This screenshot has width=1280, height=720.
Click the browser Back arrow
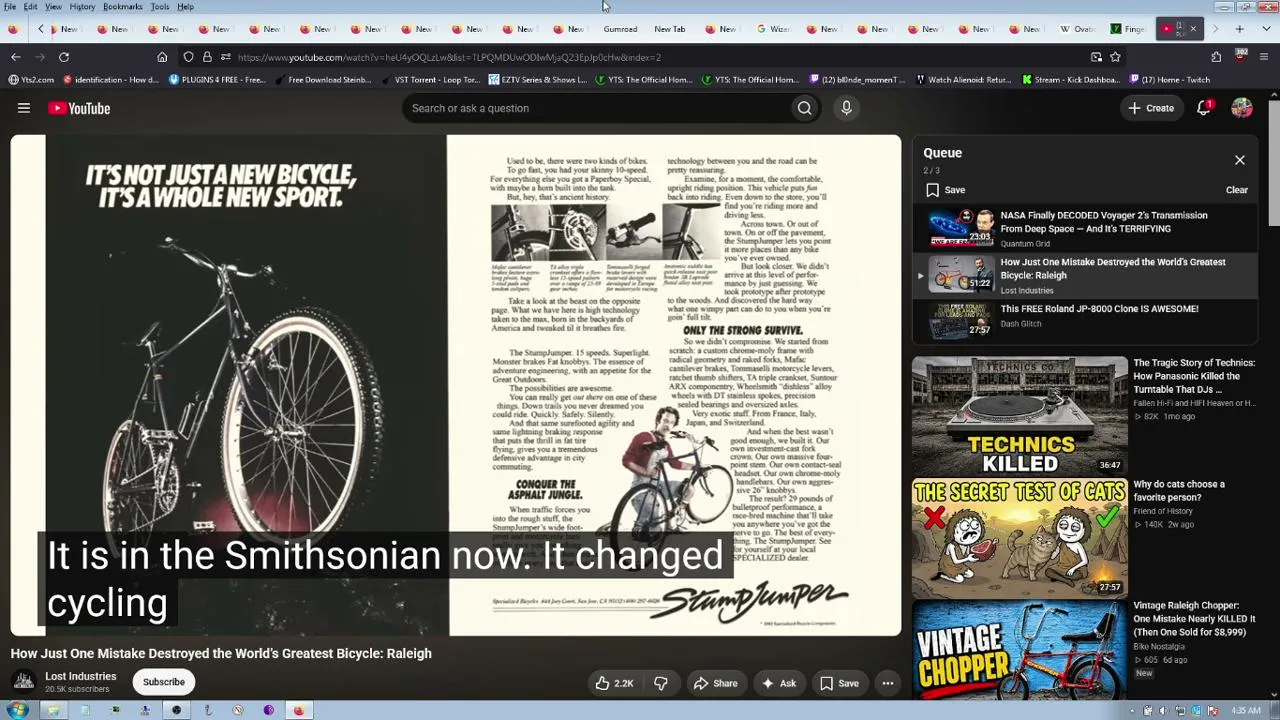pyautogui.click(x=15, y=57)
